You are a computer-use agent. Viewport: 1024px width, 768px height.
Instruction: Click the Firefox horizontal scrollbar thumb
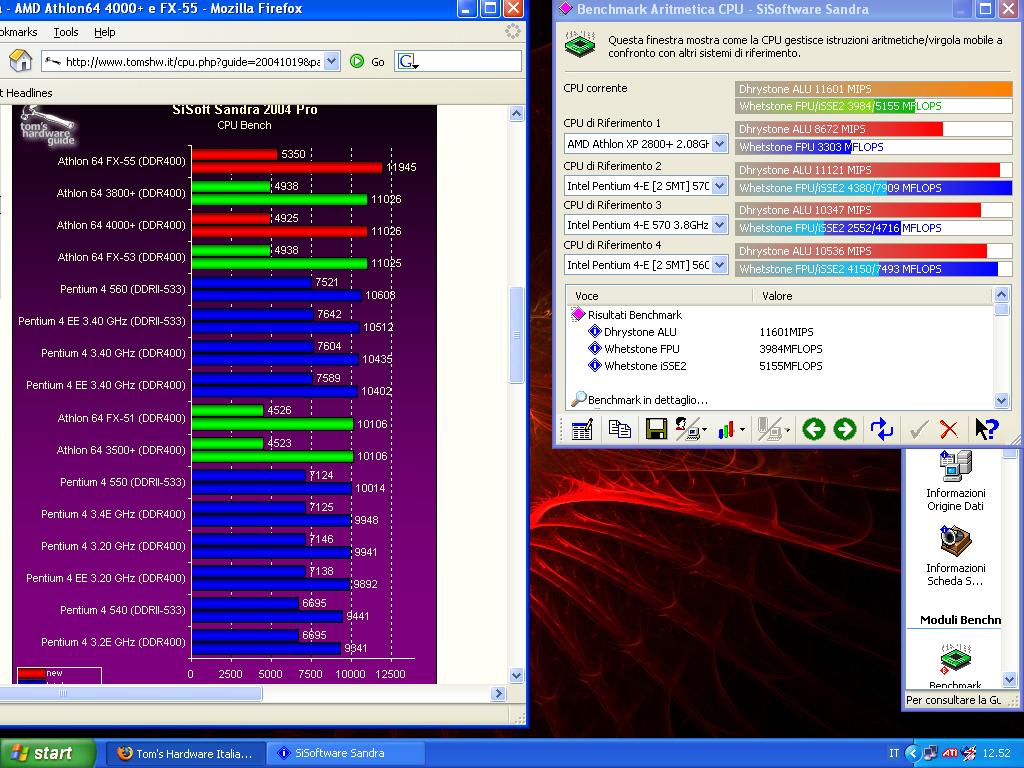[x=131, y=694]
